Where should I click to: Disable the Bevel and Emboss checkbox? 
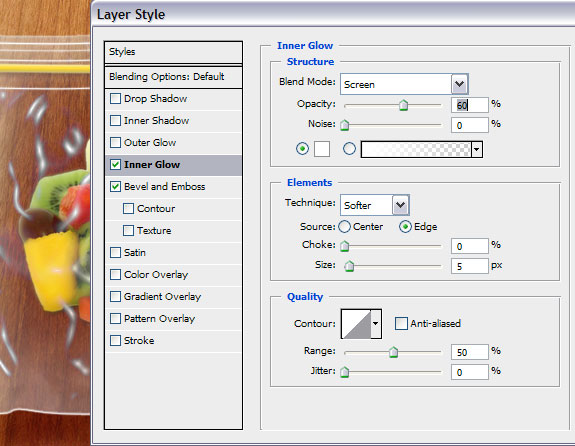116,187
